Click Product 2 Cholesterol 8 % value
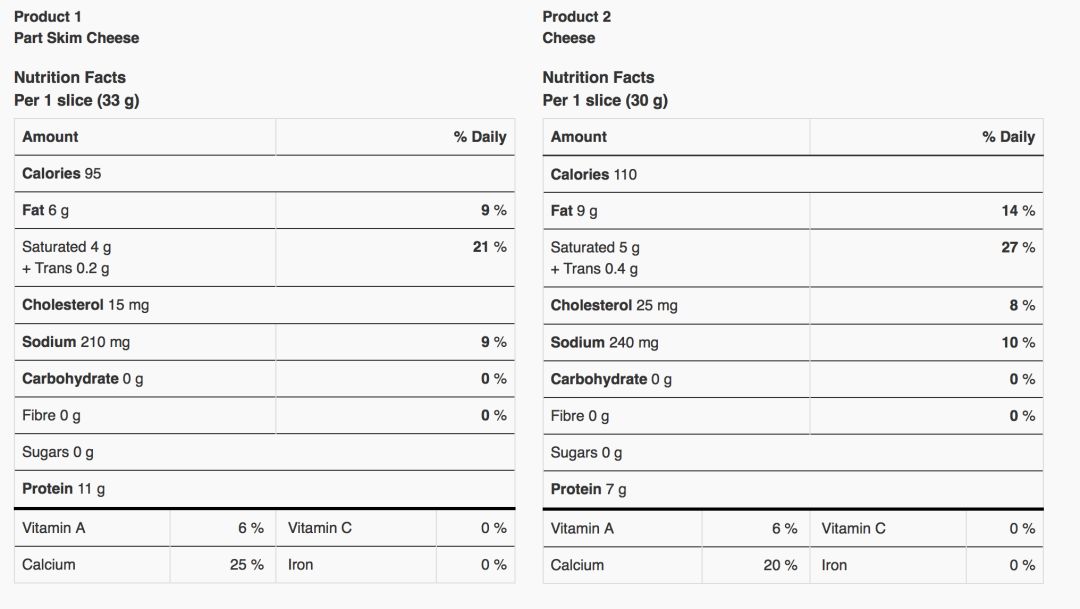 click(1022, 305)
